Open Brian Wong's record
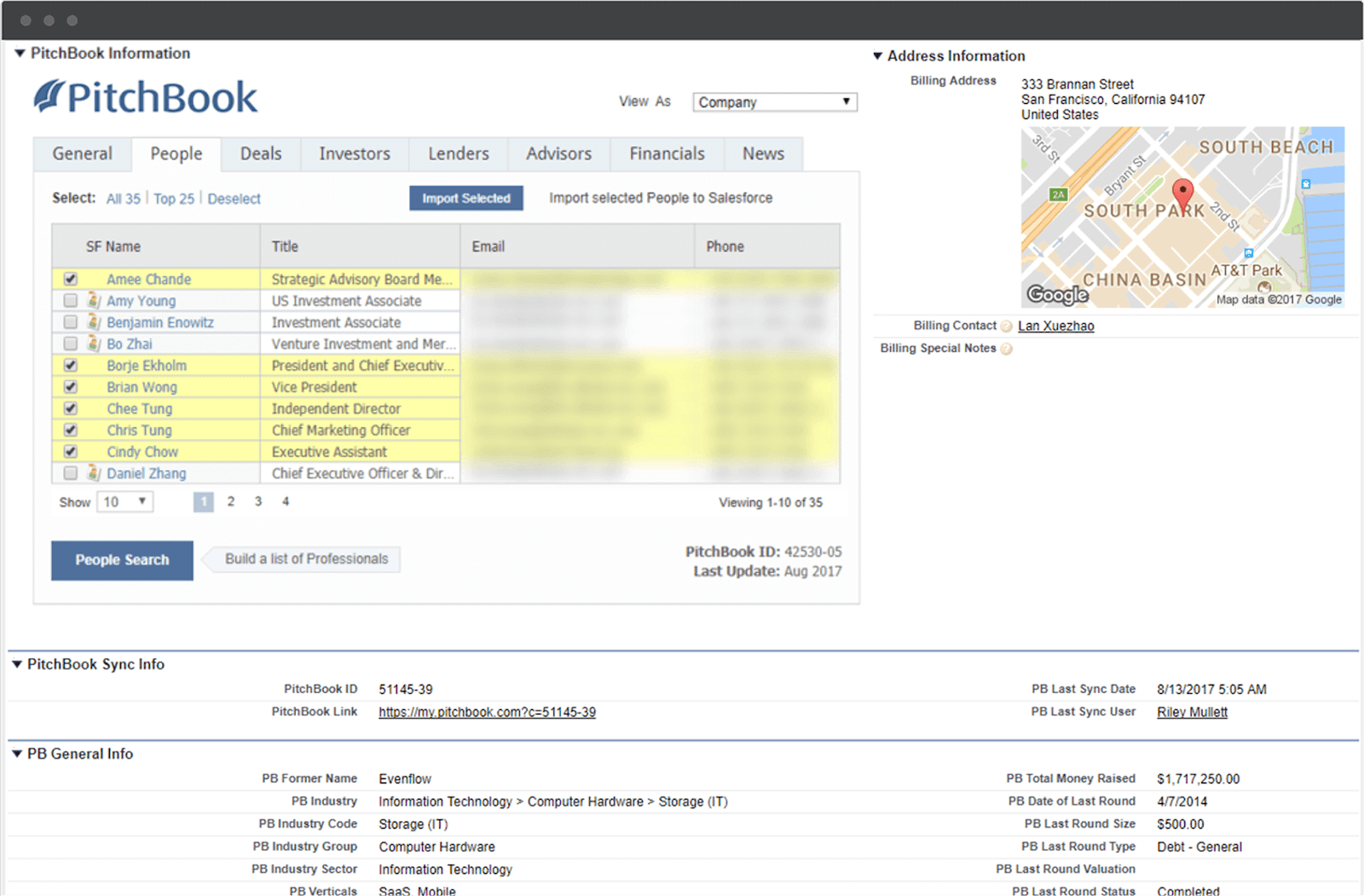The width and height of the screenshot is (1364, 896). point(142,386)
